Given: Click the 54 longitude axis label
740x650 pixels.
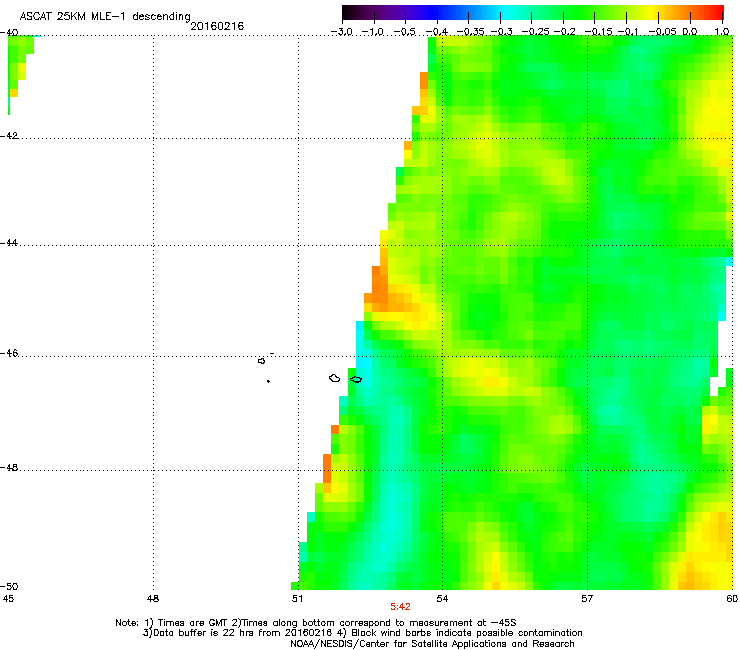Looking at the screenshot, I should click(442, 599).
